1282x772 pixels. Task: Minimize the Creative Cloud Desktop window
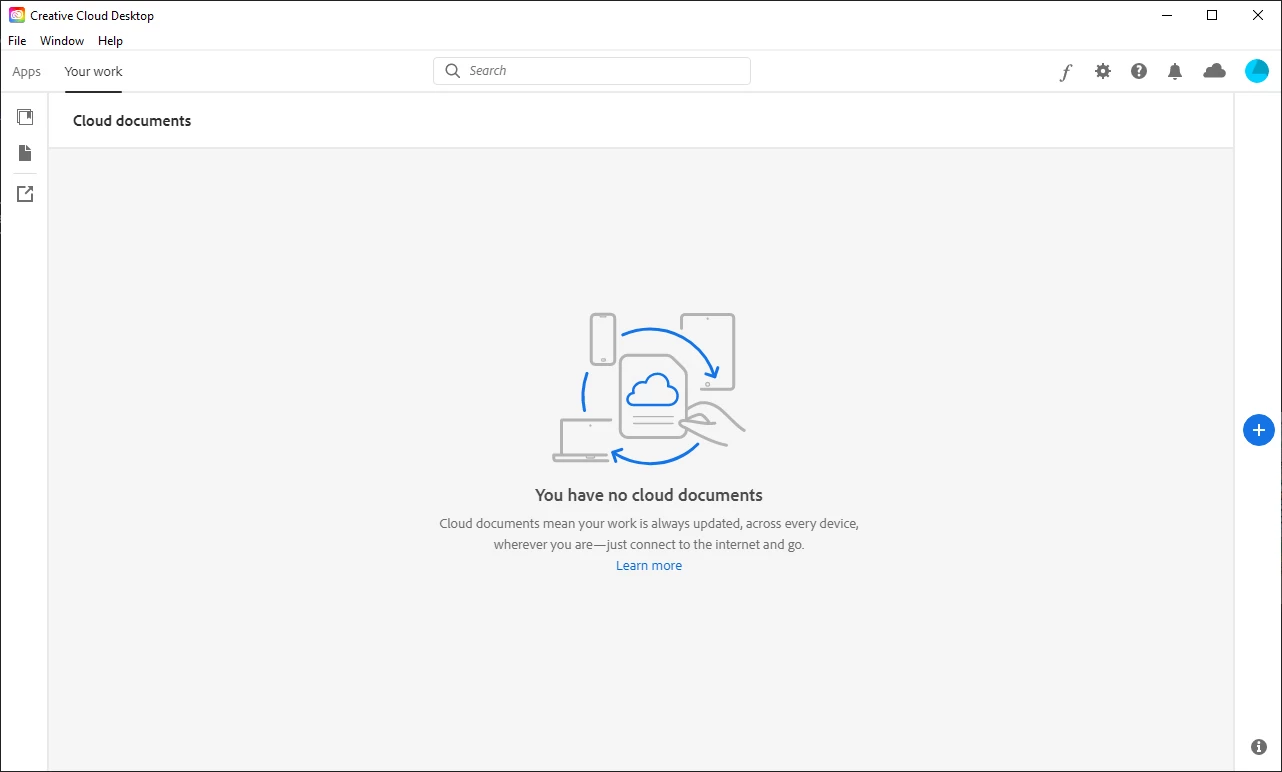click(1167, 15)
